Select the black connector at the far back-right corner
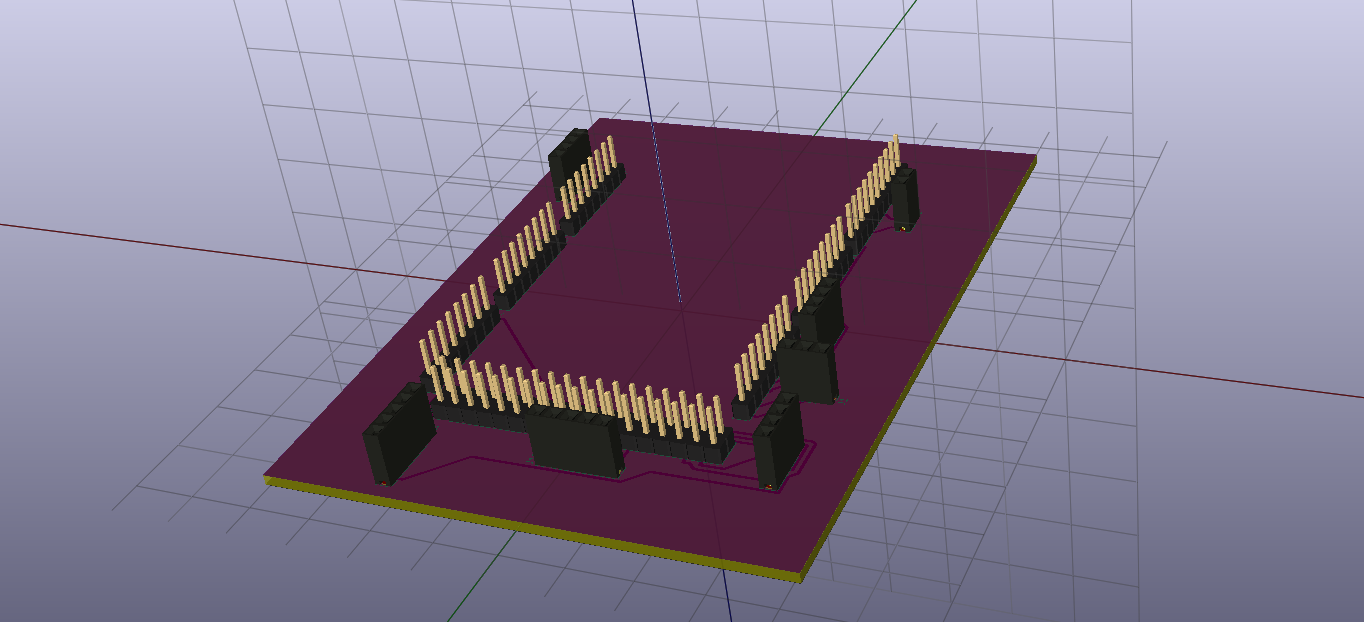The image size is (1364, 622). coord(905,196)
